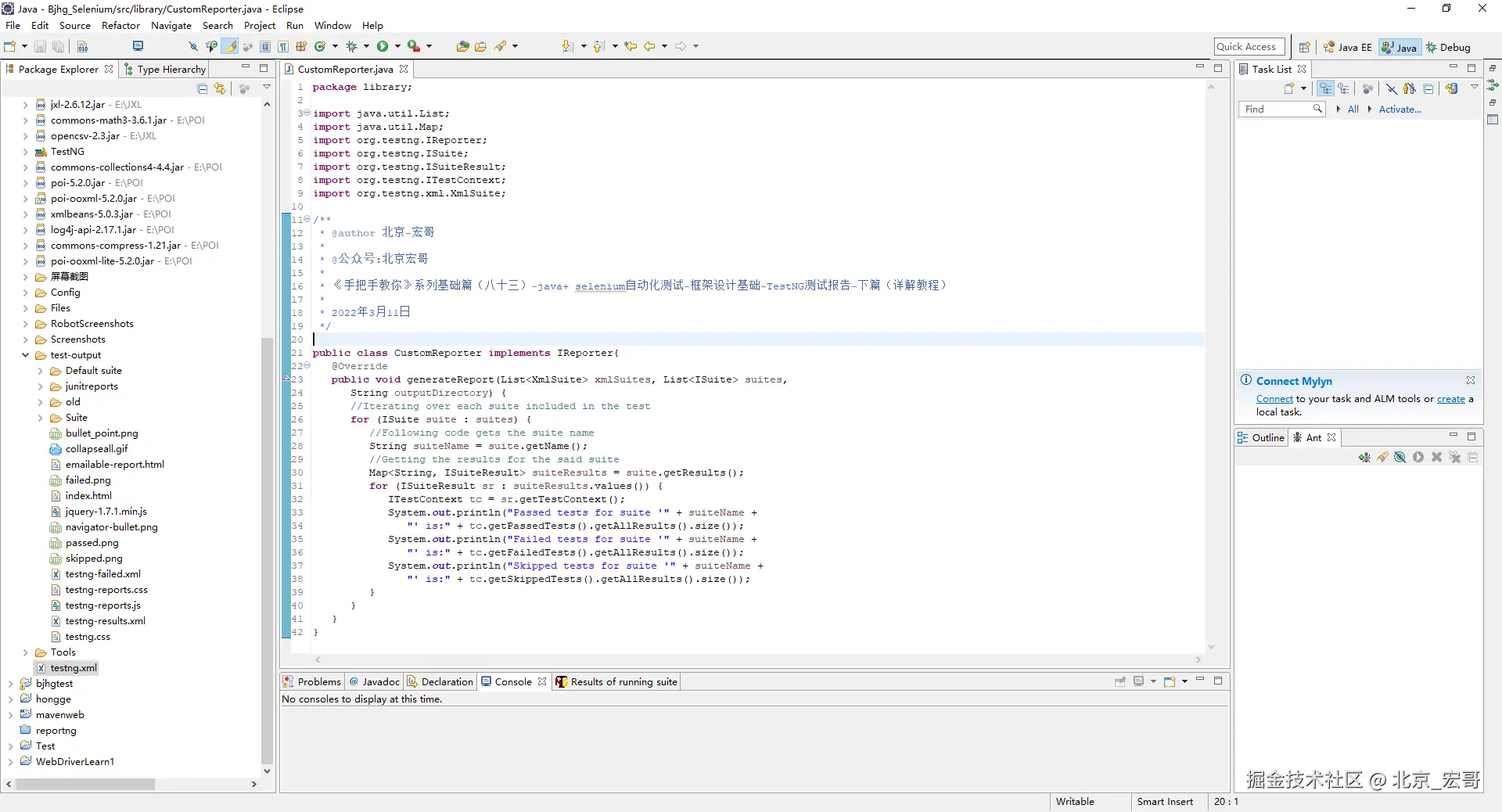1502x812 pixels.
Task: Toggle Block Selection Mode button
Action: pyautogui.click(x=265, y=47)
